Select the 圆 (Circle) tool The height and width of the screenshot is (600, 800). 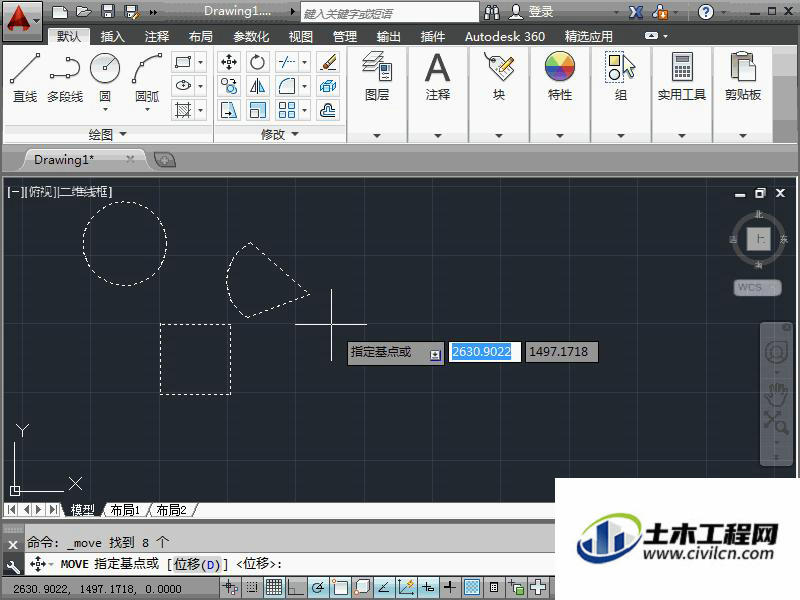point(105,77)
